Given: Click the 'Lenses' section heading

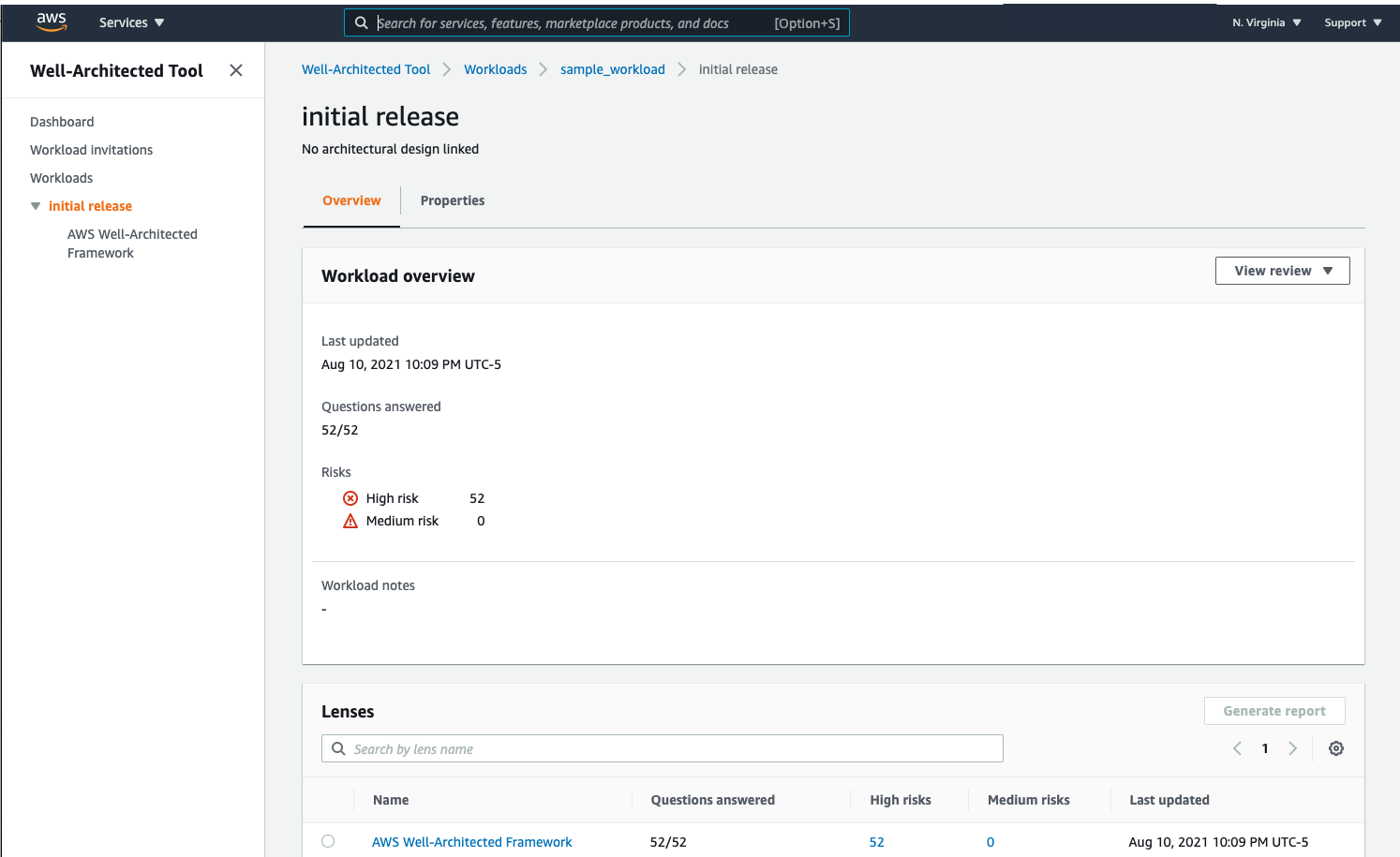Looking at the screenshot, I should [348, 712].
